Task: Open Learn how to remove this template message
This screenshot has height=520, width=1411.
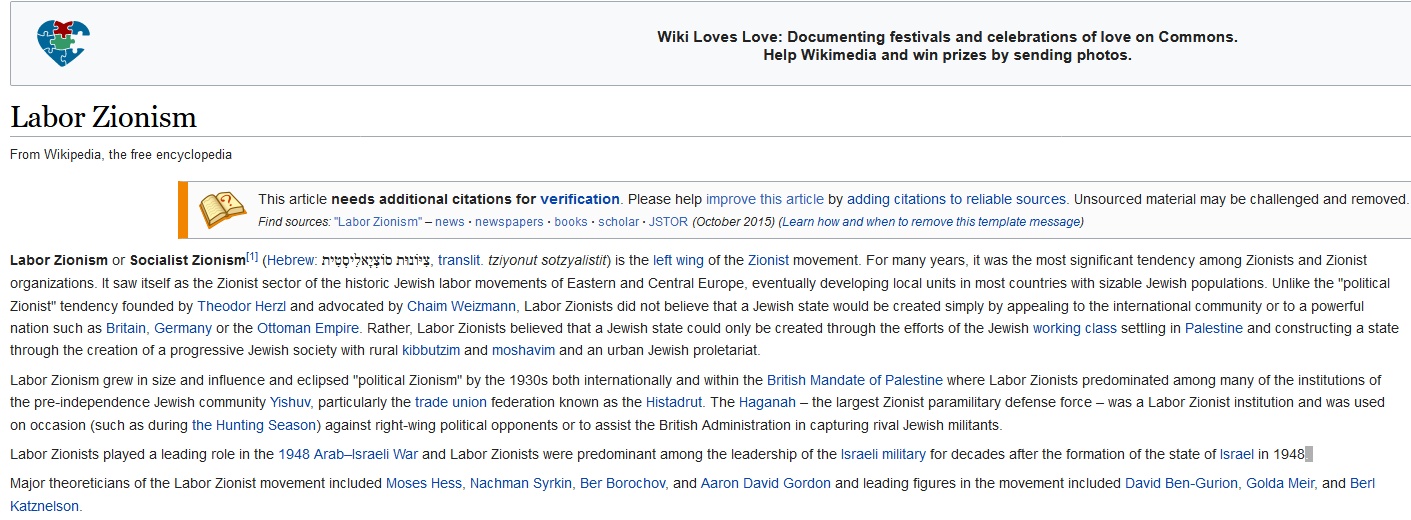Action: pyautogui.click(x=932, y=222)
